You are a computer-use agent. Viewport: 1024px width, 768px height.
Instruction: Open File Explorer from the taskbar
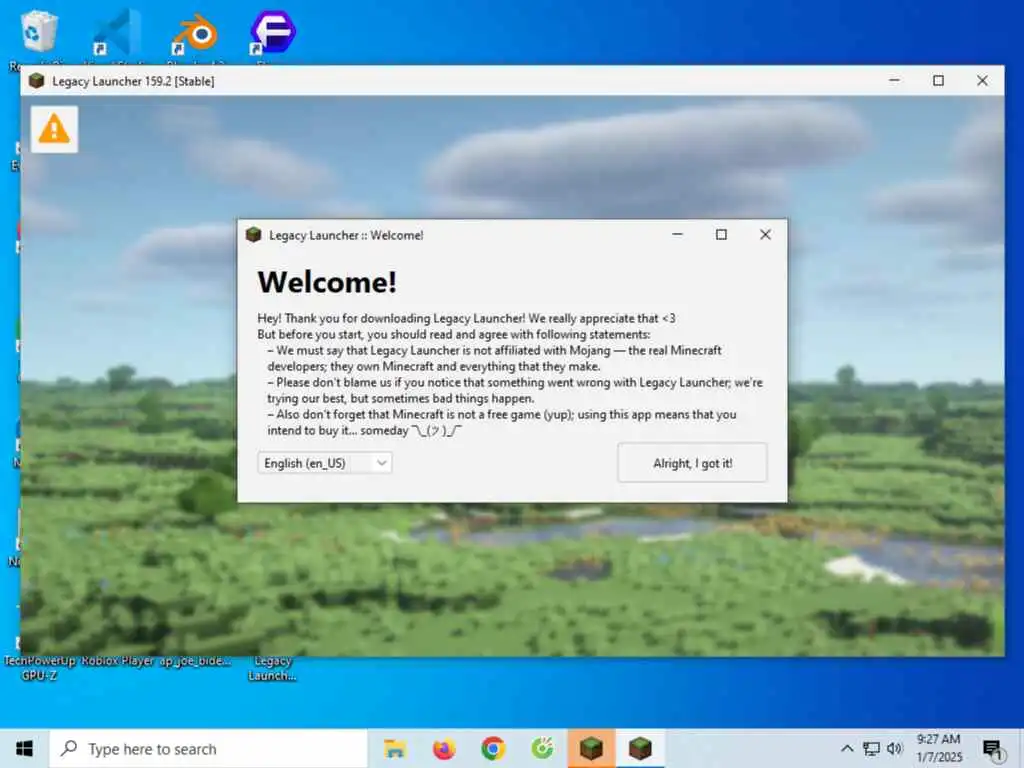click(394, 748)
